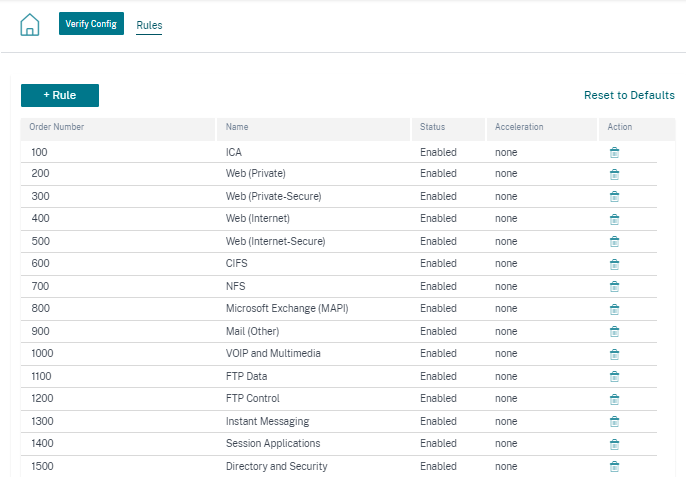The width and height of the screenshot is (686, 477).
Task: Open the Web (Internet) rule name
Action: pos(258,218)
